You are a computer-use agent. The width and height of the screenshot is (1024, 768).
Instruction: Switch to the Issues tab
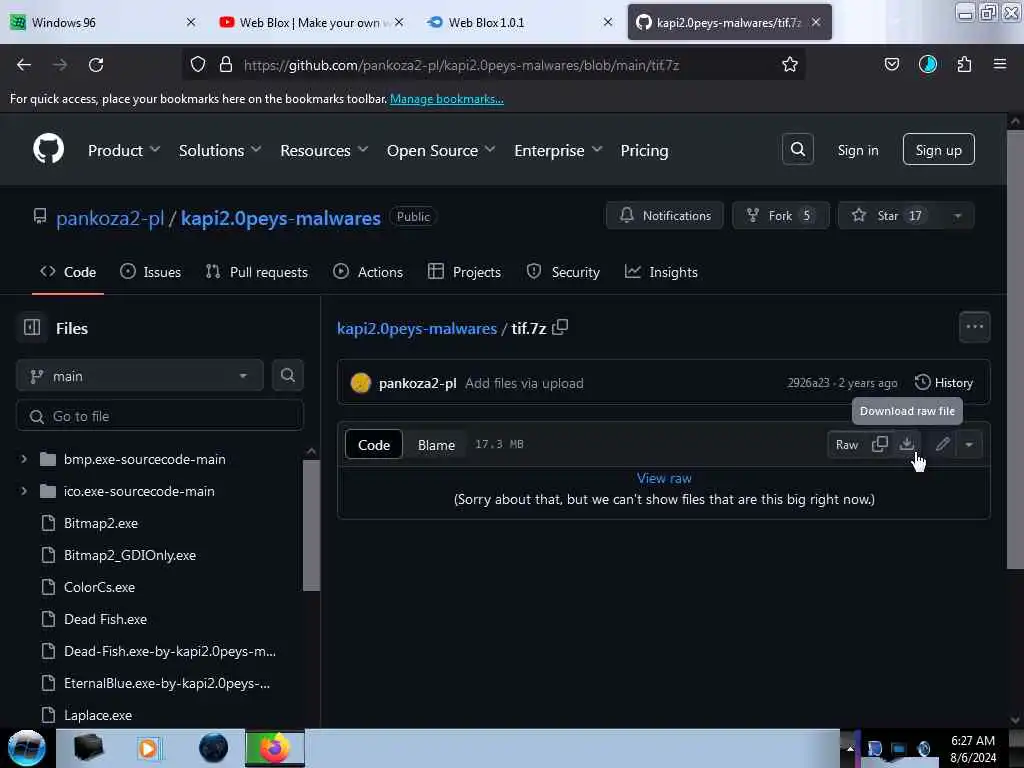(150, 272)
